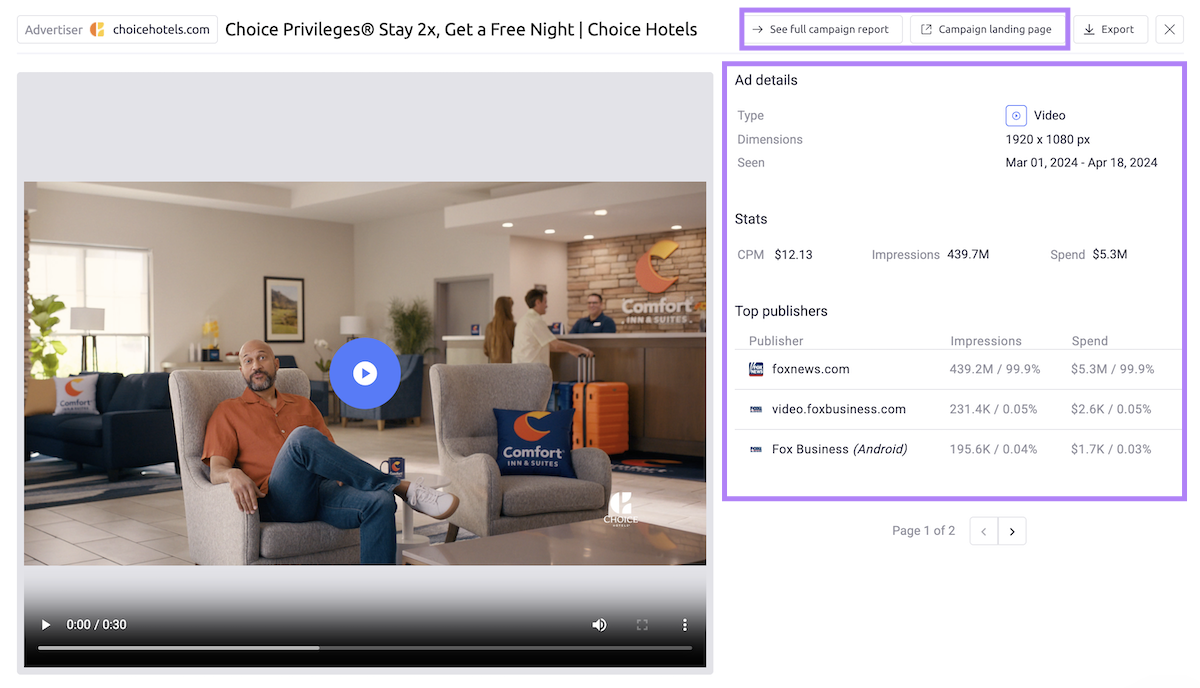Open See full campaign report
Screen dimensions: 1200x688
(821, 30)
